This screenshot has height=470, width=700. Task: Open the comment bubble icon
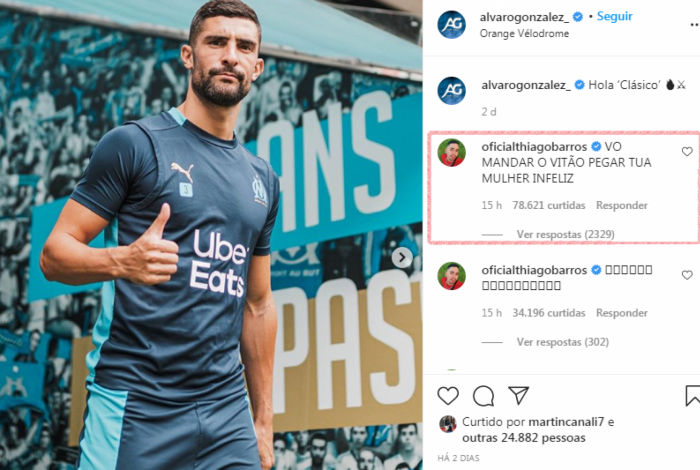tap(483, 396)
